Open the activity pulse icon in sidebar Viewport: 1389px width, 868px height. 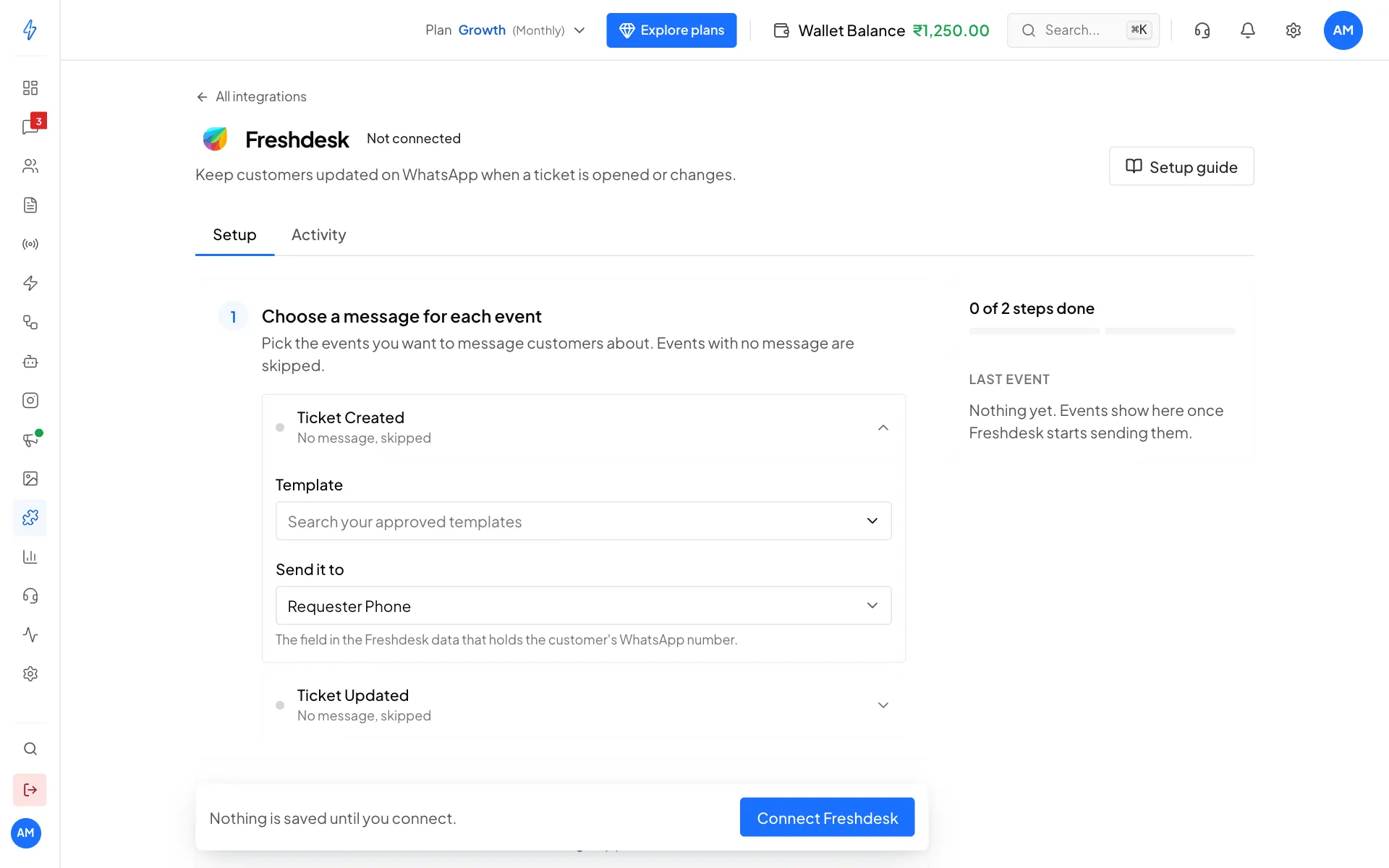(x=30, y=635)
